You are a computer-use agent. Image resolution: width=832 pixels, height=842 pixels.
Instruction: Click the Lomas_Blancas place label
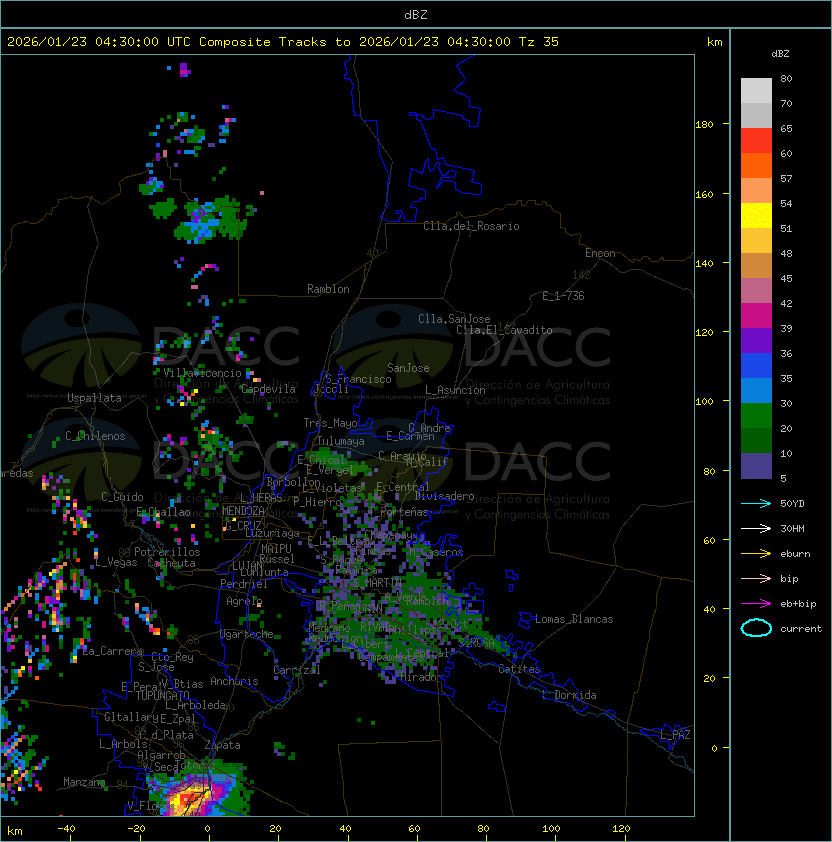tap(574, 619)
